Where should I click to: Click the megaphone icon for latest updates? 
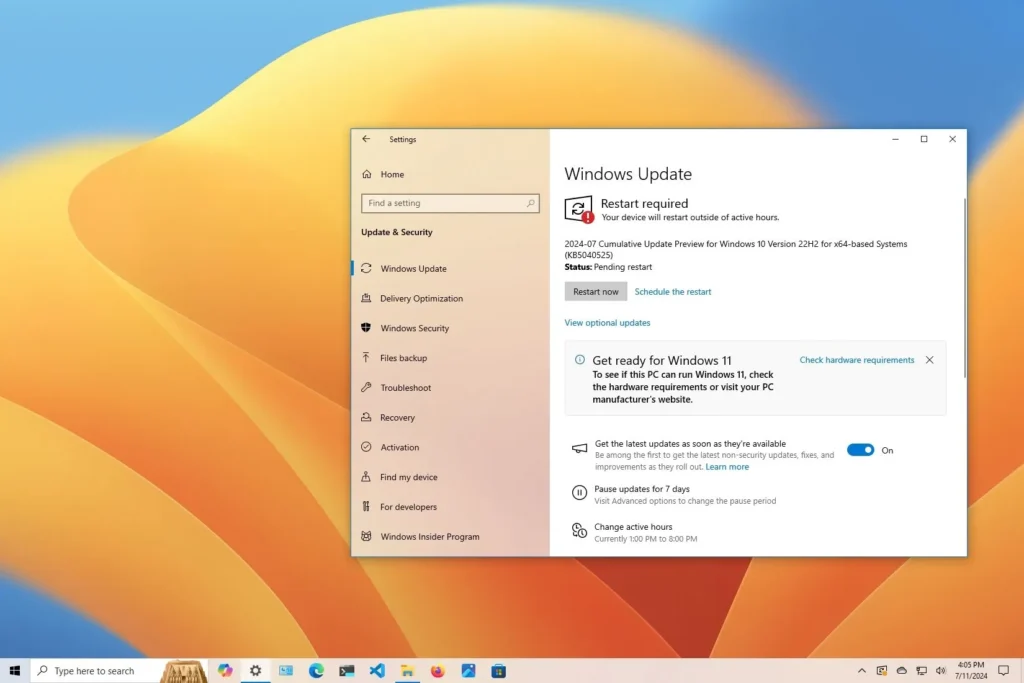click(x=579, y=449)
